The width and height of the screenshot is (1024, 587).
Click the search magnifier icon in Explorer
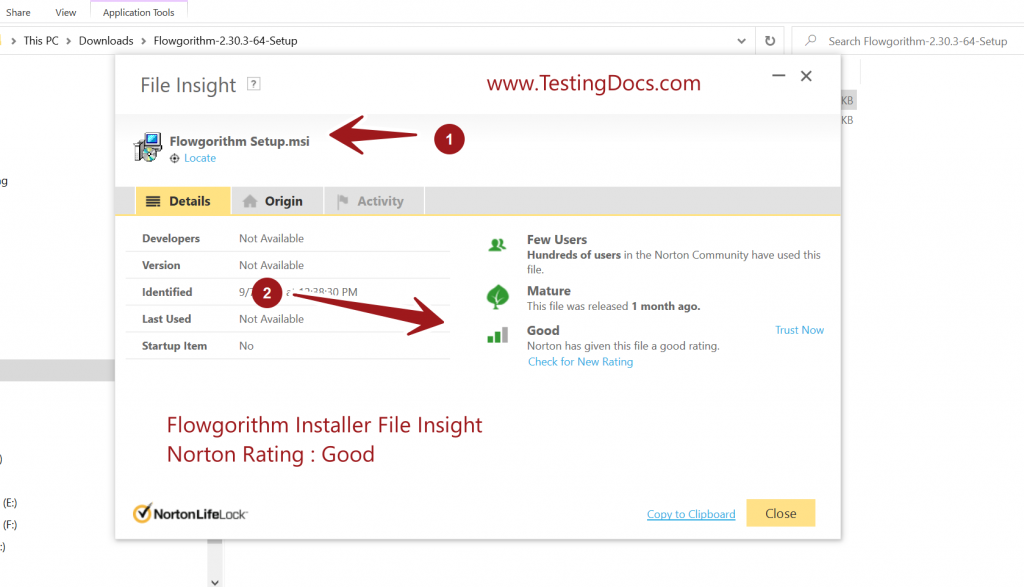(809, 41)
